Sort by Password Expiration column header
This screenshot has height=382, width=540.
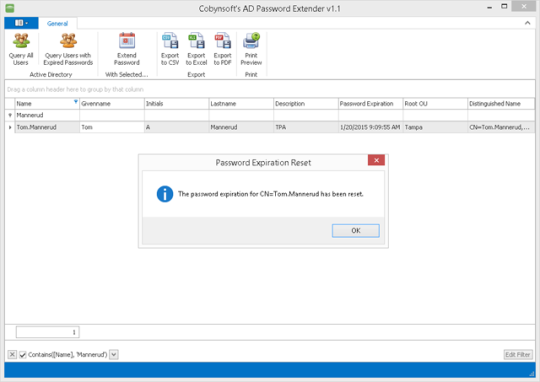tap(371, 104)
